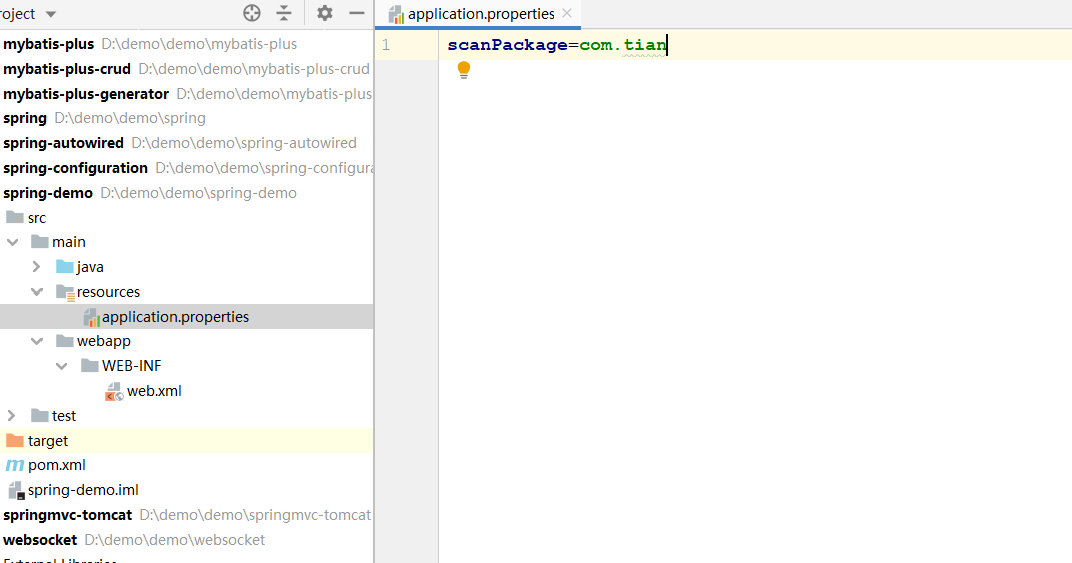Click the com.tian value in editor
The image size is (1072, 563).
pyautogui.click(x=623, y=45)
